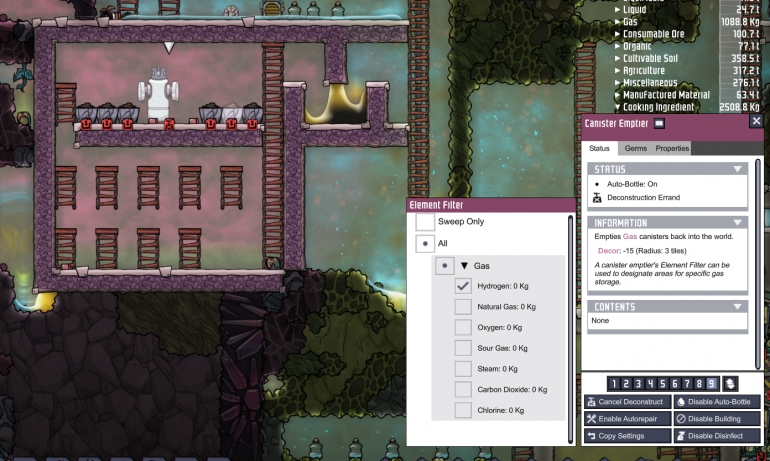The image size is (770, 461).
Task: Collapse the Status section
Action: (x=738, y=169)
